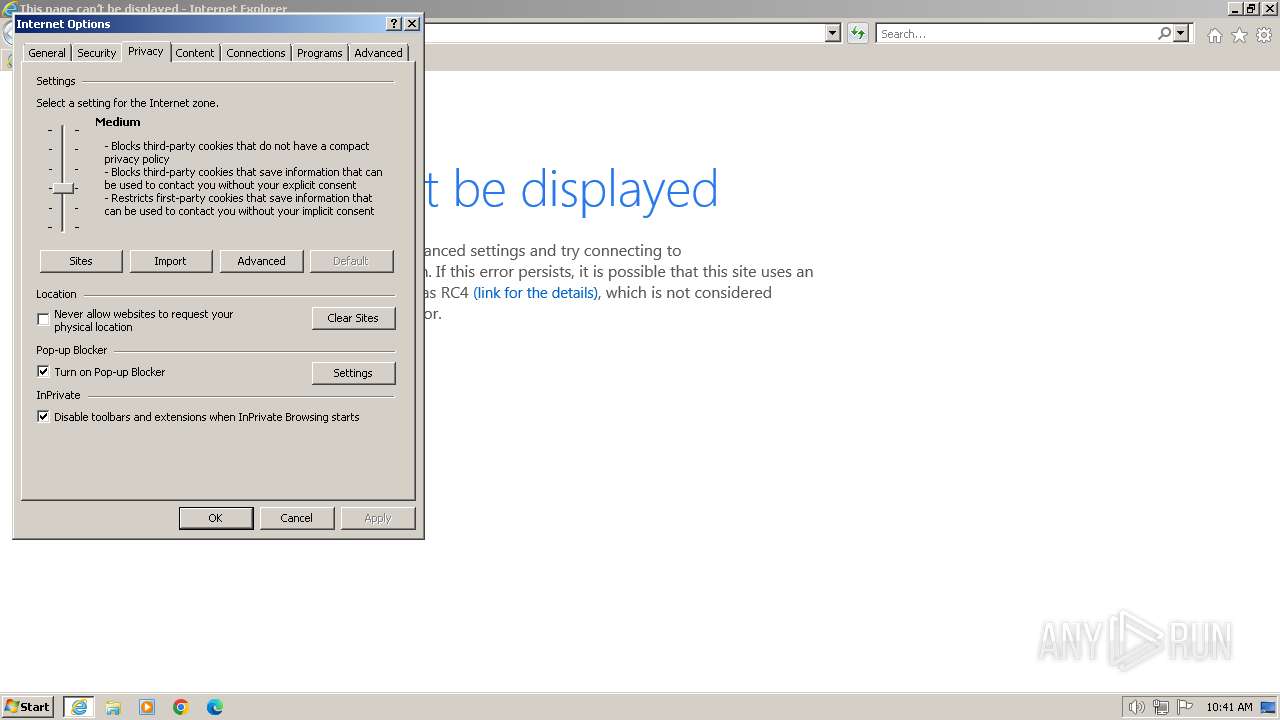Image resolution: width=1280 pixels, height=720 pixels.
Task: Switch to the General tab
Action: pyautogui.click(x=47, y=53)
